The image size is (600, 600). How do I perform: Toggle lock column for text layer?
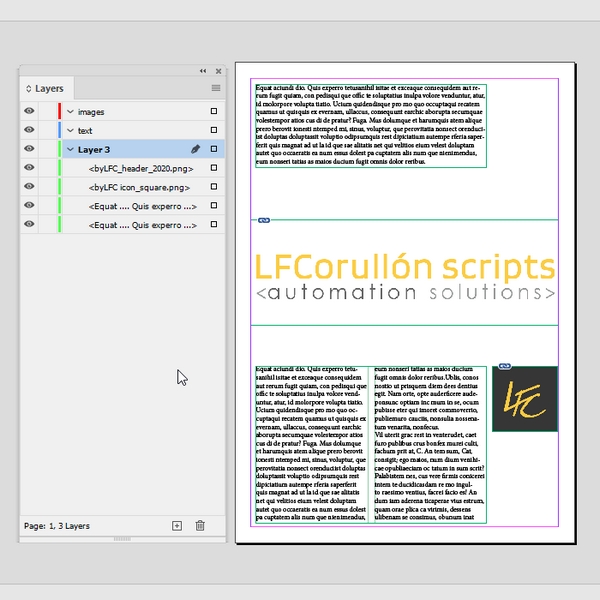point(47,130)
